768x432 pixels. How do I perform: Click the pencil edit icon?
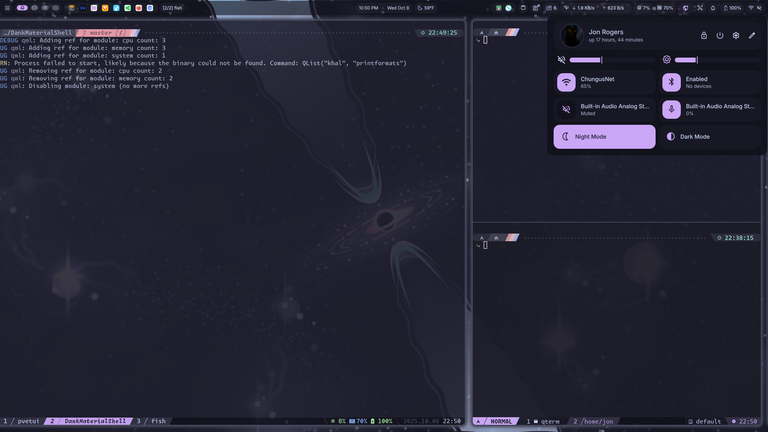[752, 35]
